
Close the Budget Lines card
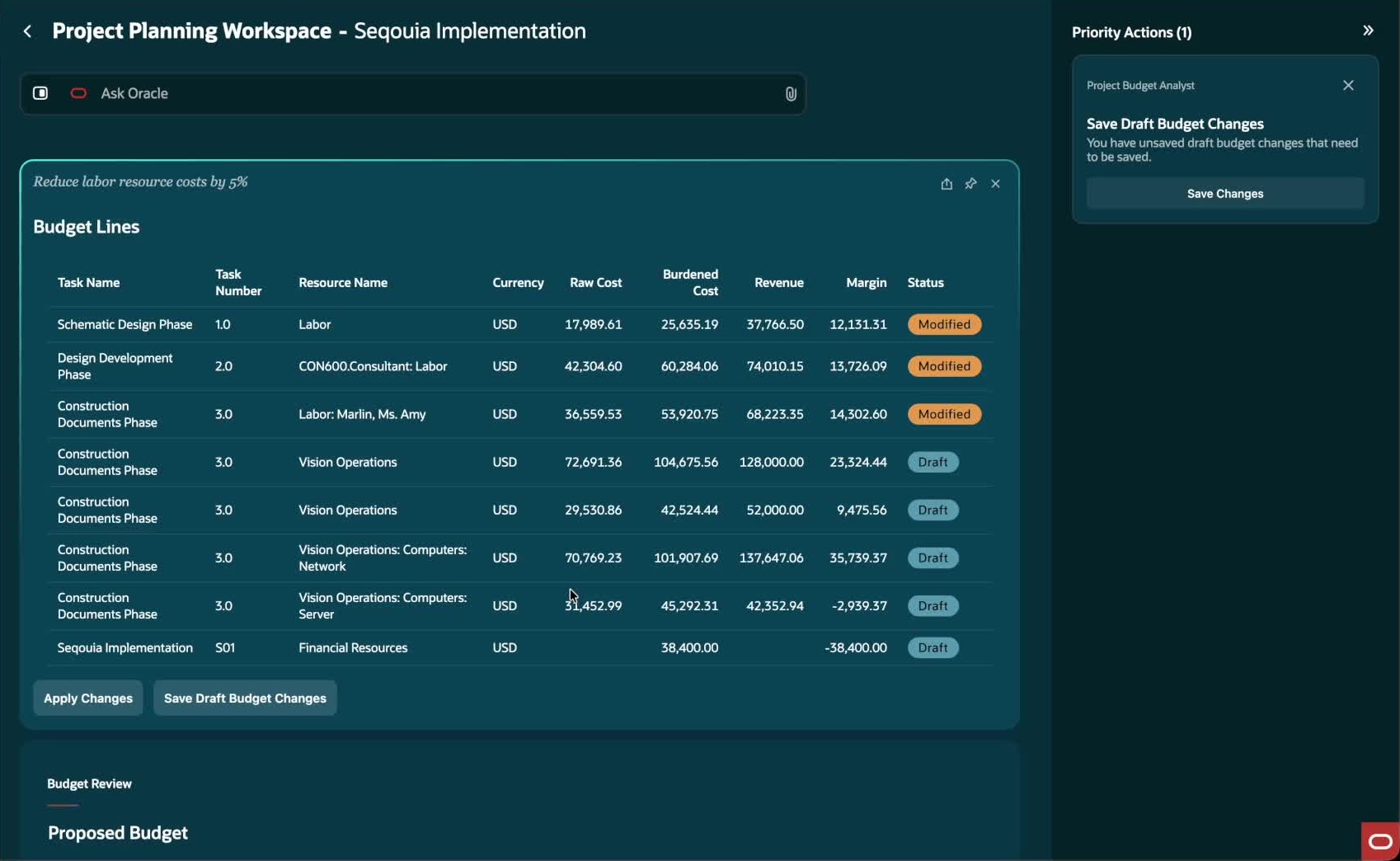(x=995, y=183)
